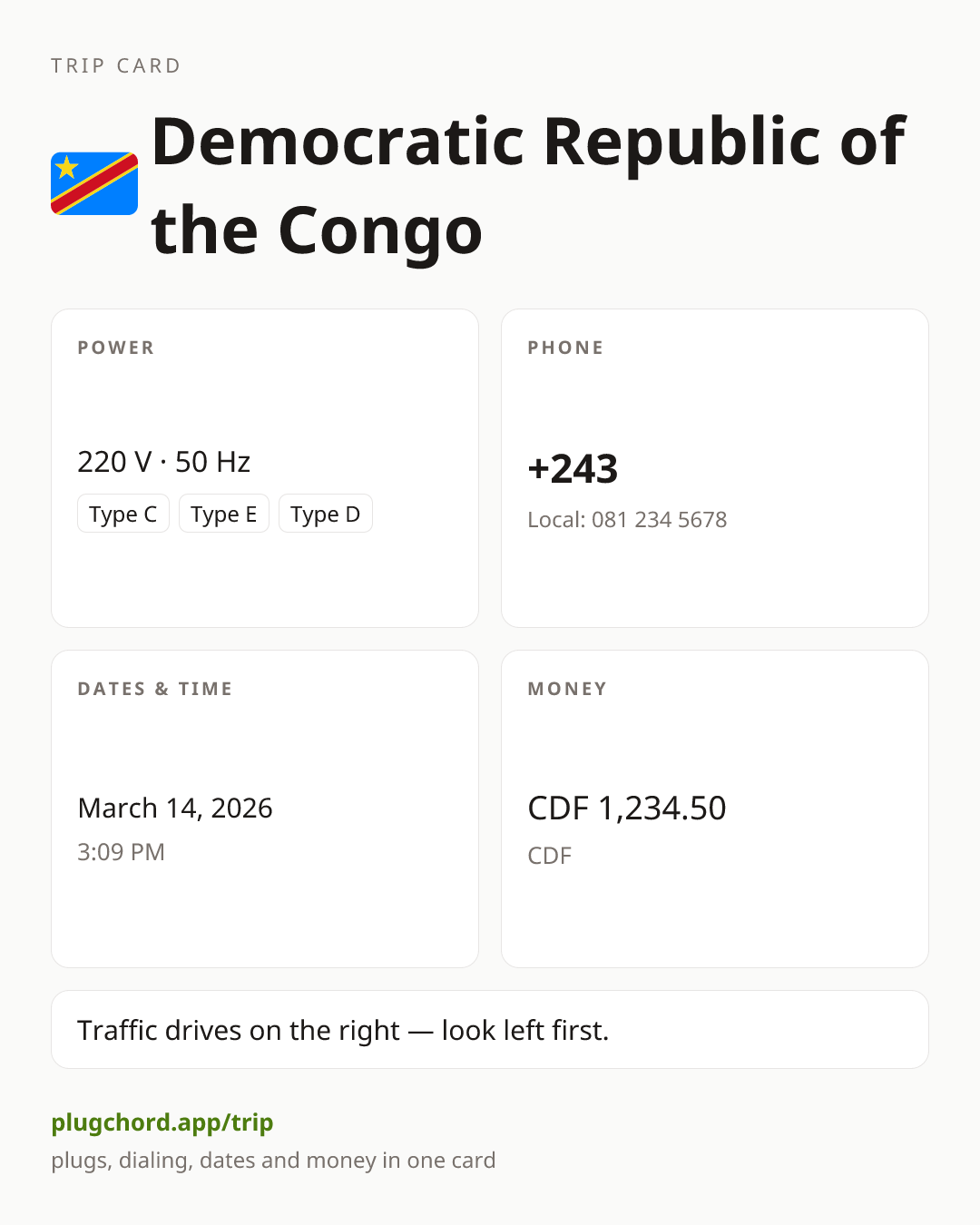The height and width of the screenshot is (1225, 980).
Task: Click the CDF currency code label
Action: pyautogui.click(x=550, y=856)
